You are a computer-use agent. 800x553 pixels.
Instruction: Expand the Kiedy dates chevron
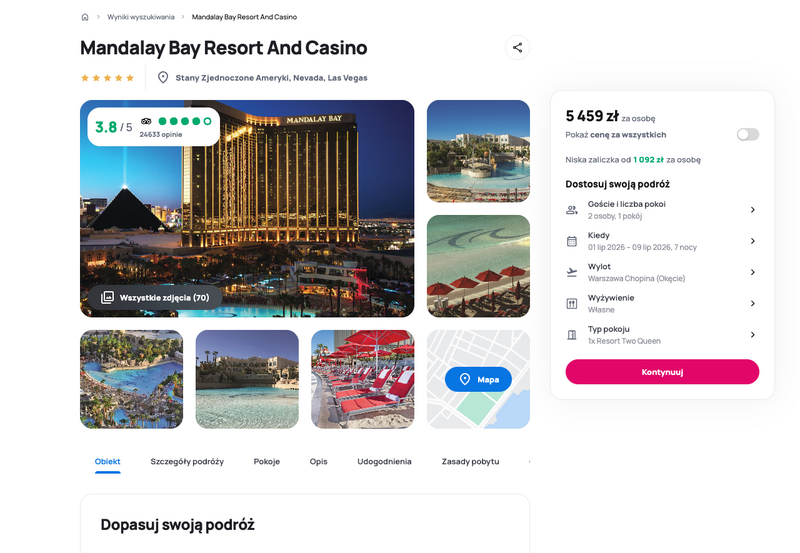[x=753, y=241]
